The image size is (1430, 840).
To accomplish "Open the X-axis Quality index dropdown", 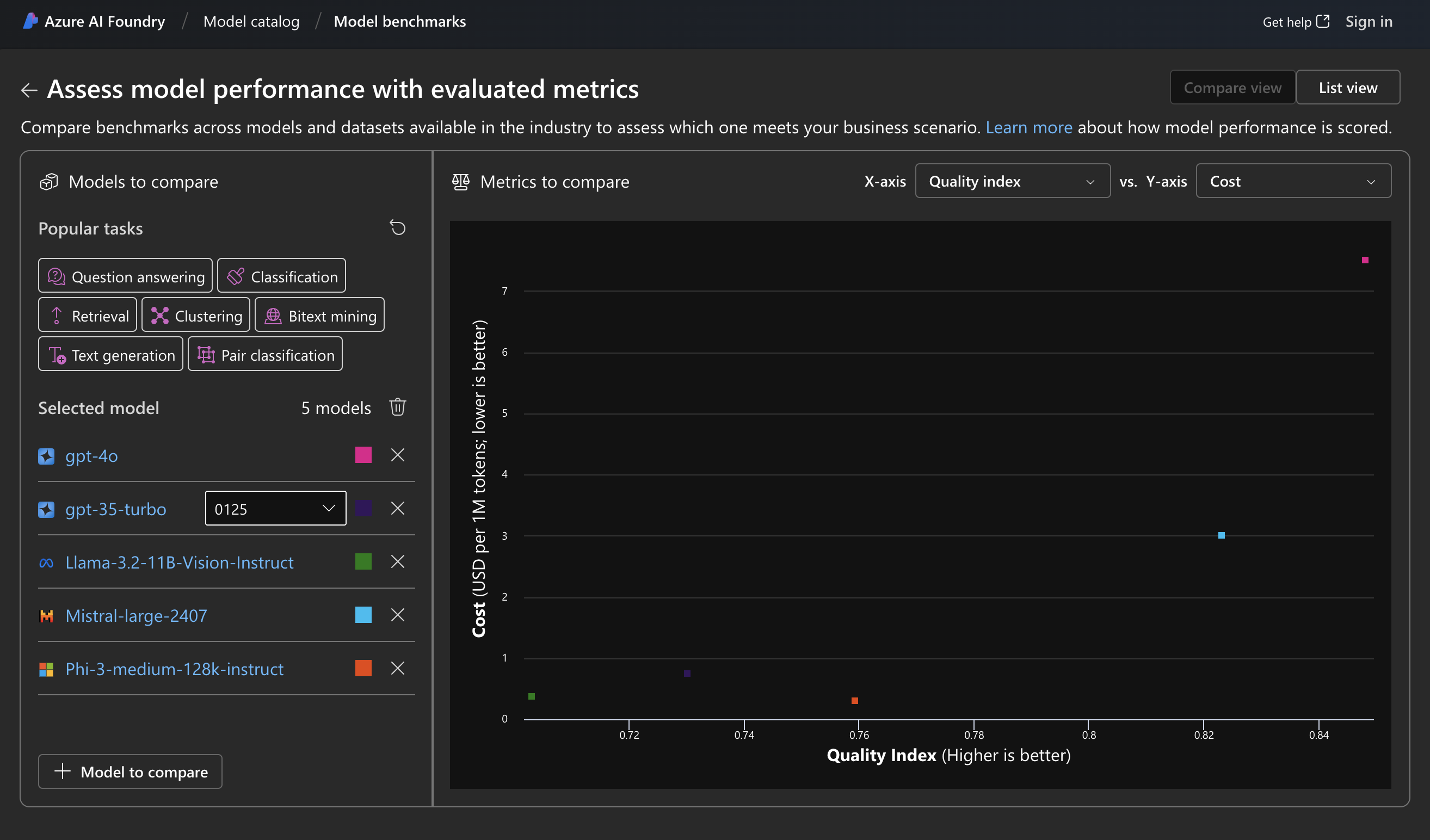I will click(1012, 181).
